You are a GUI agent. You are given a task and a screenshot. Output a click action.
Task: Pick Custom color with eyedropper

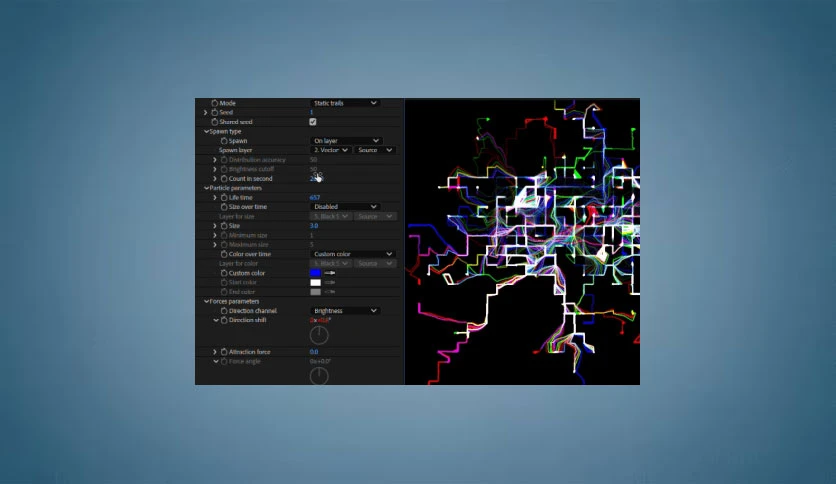[x=329, y=273]
